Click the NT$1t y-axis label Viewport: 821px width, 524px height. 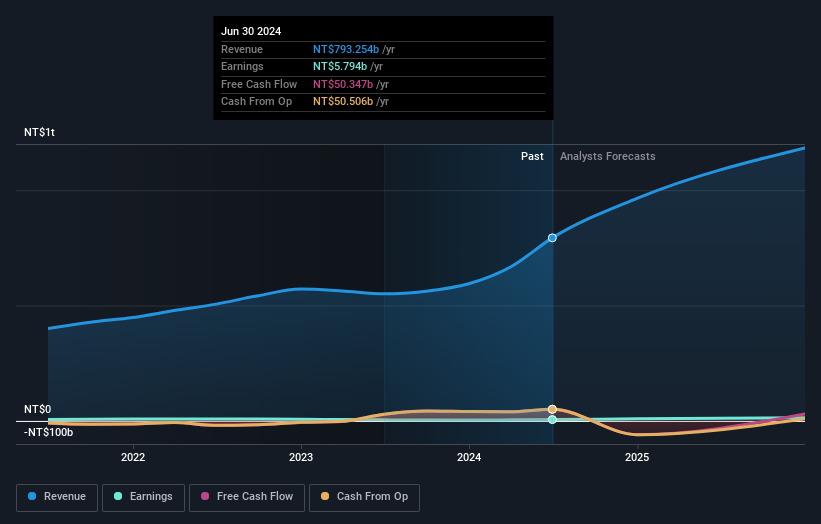point(39,132)
